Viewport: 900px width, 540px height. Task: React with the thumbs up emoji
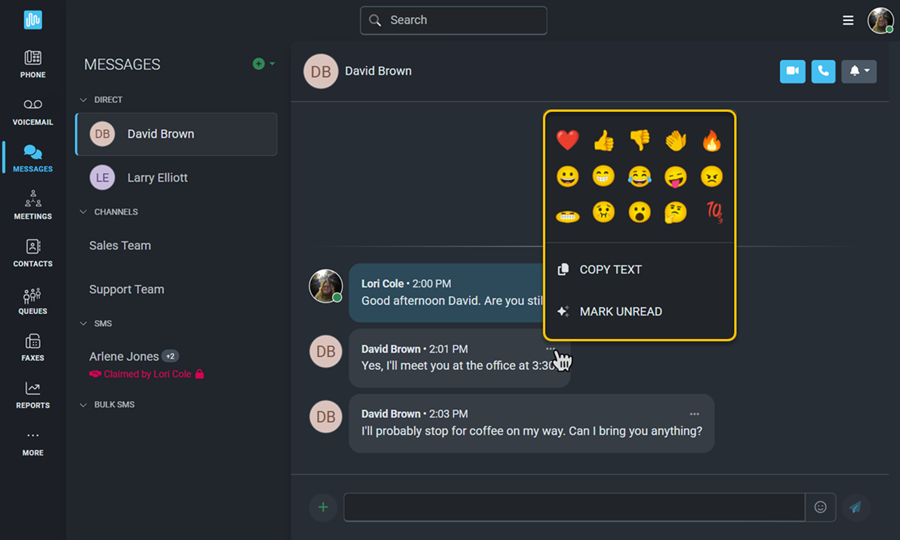(x=604, y=141)
